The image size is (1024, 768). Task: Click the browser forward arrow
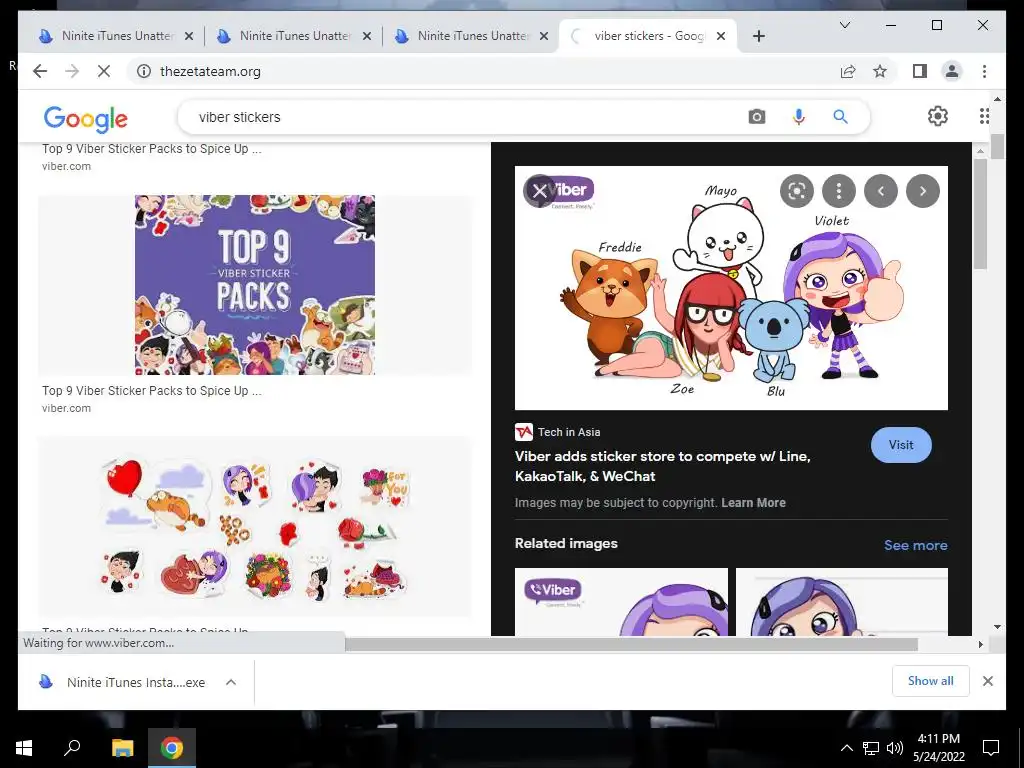pos(72,71)
